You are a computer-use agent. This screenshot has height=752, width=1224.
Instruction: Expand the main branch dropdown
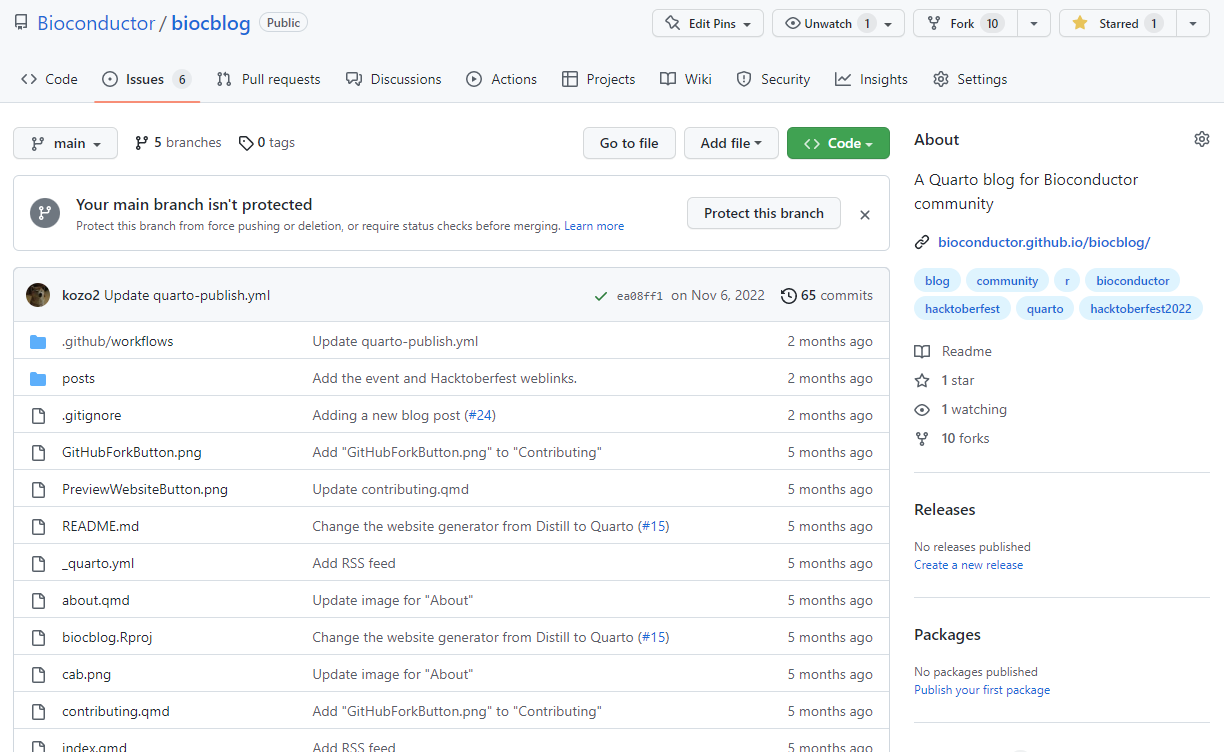tap(65, 143)
